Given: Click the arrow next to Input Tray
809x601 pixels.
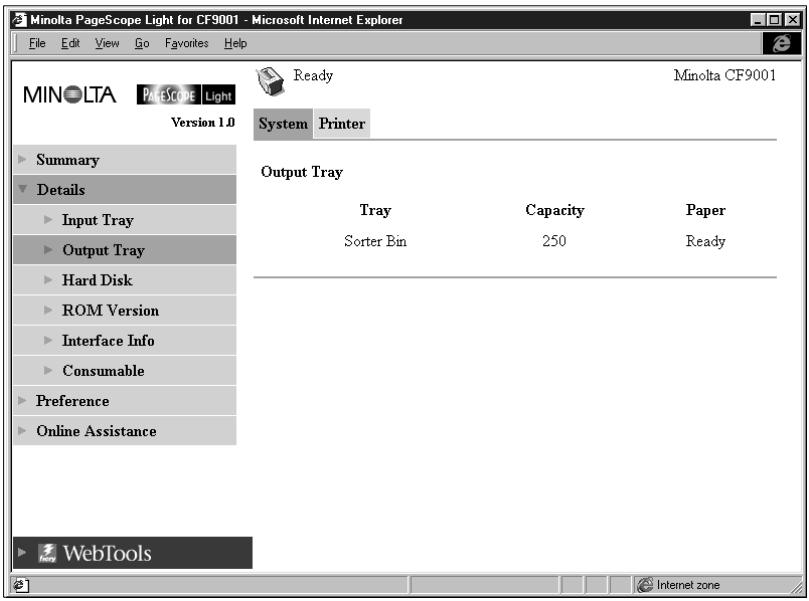Looking at the screenshot, I should tap(48, 219).
